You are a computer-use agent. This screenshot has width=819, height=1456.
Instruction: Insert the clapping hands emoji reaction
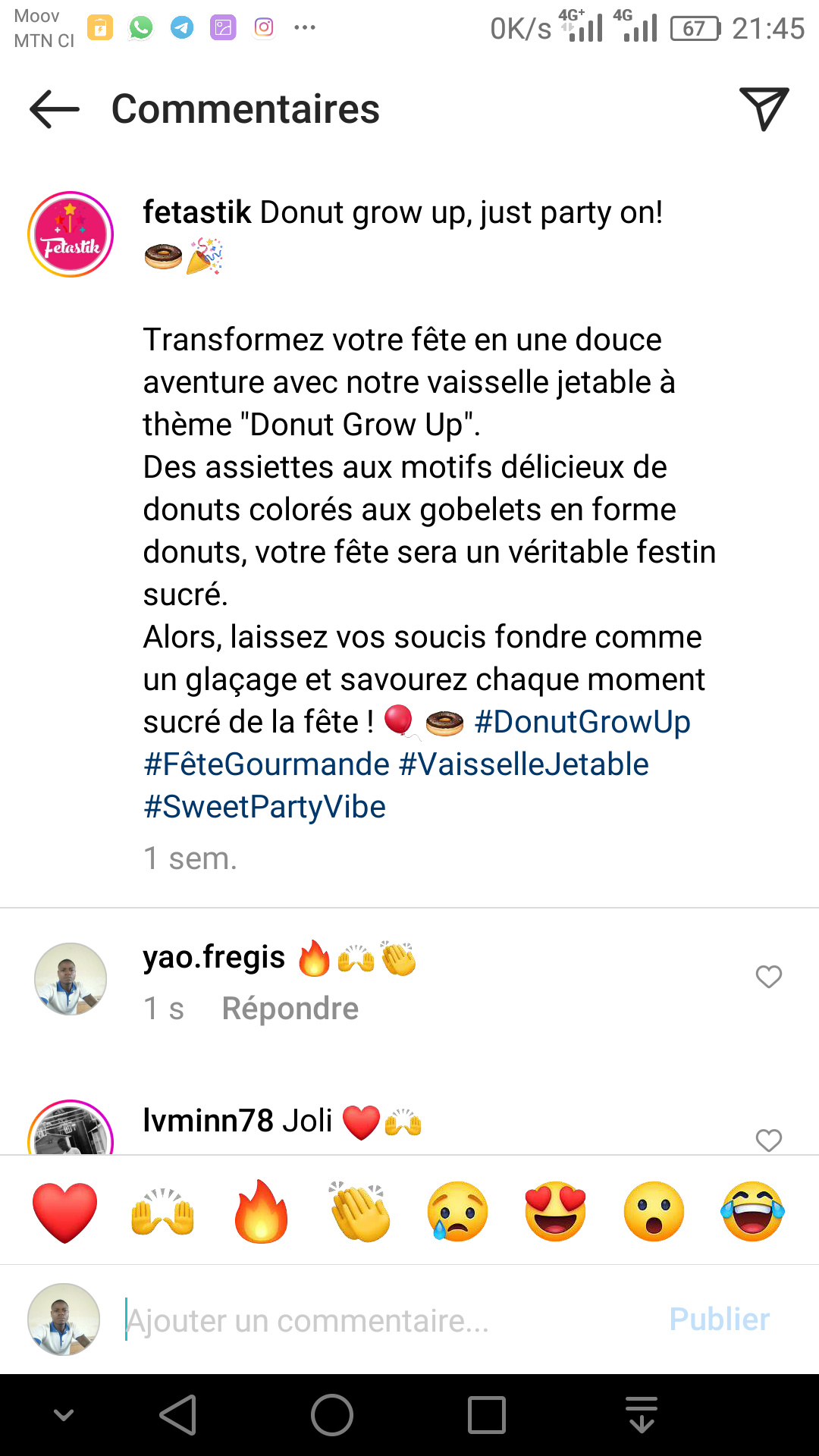coord(359,1212)
